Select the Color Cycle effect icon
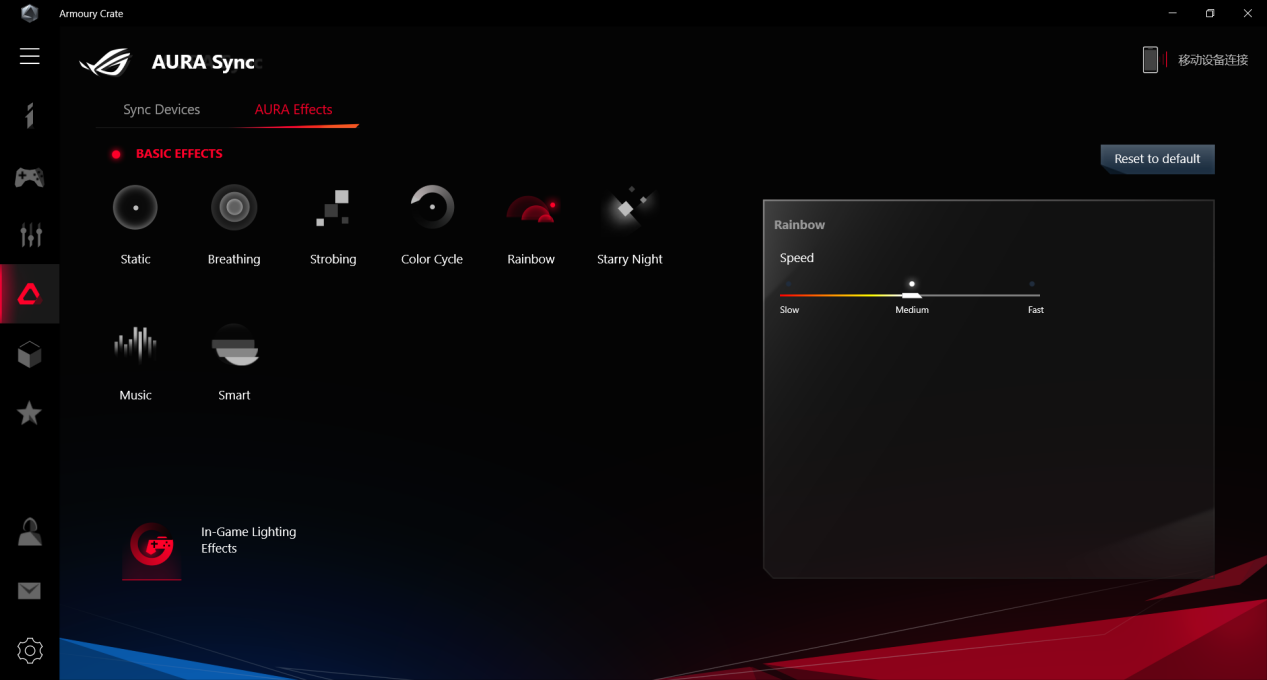The image size is (1267, 680). click(432, 208)
